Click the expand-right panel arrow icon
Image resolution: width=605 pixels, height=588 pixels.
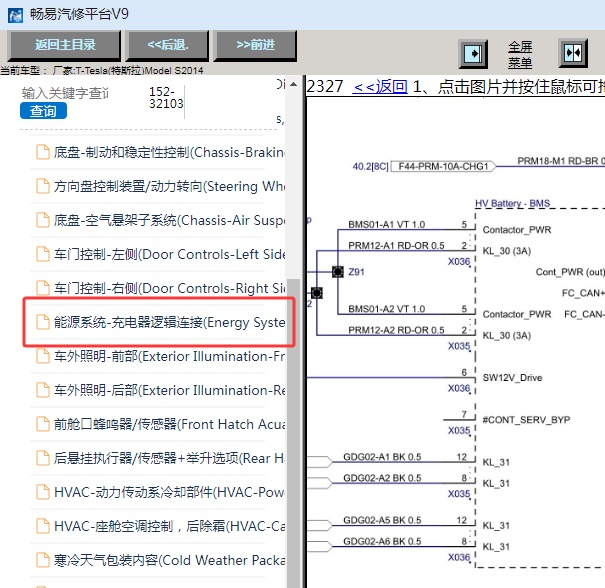(x=473, y=53)
